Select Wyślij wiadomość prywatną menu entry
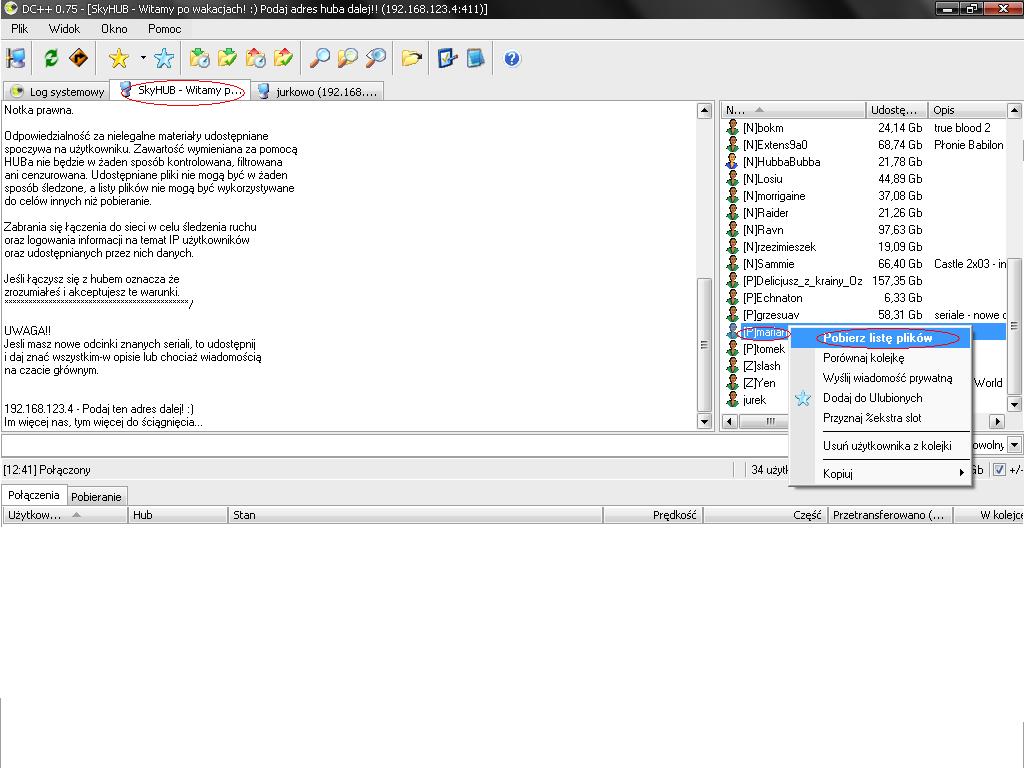Image resolution: width=1024 pixels, height=768 pixels. pos(887,378)
